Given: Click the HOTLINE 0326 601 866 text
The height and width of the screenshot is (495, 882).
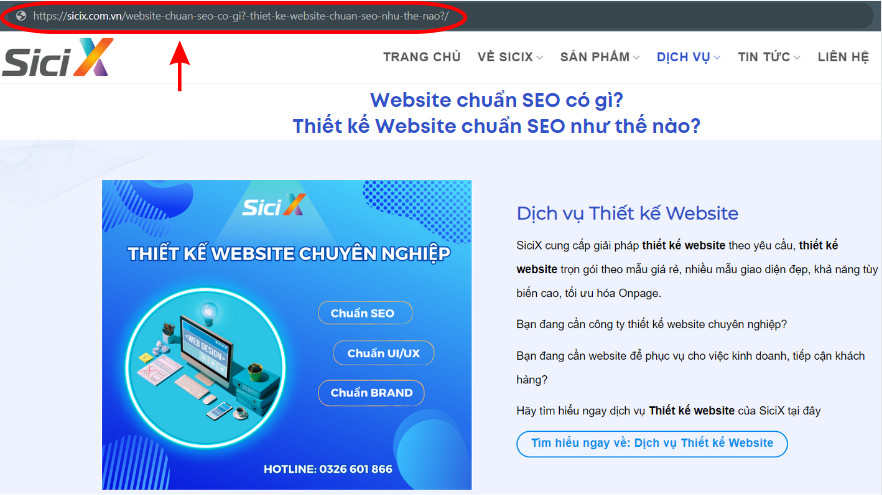Looking at the screenshot, I should click(328, 469).
